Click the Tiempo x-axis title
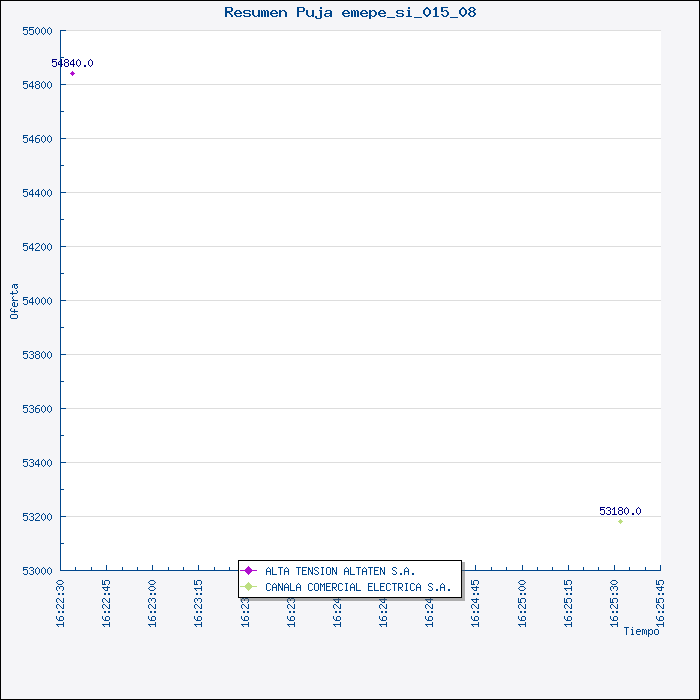 641,631
